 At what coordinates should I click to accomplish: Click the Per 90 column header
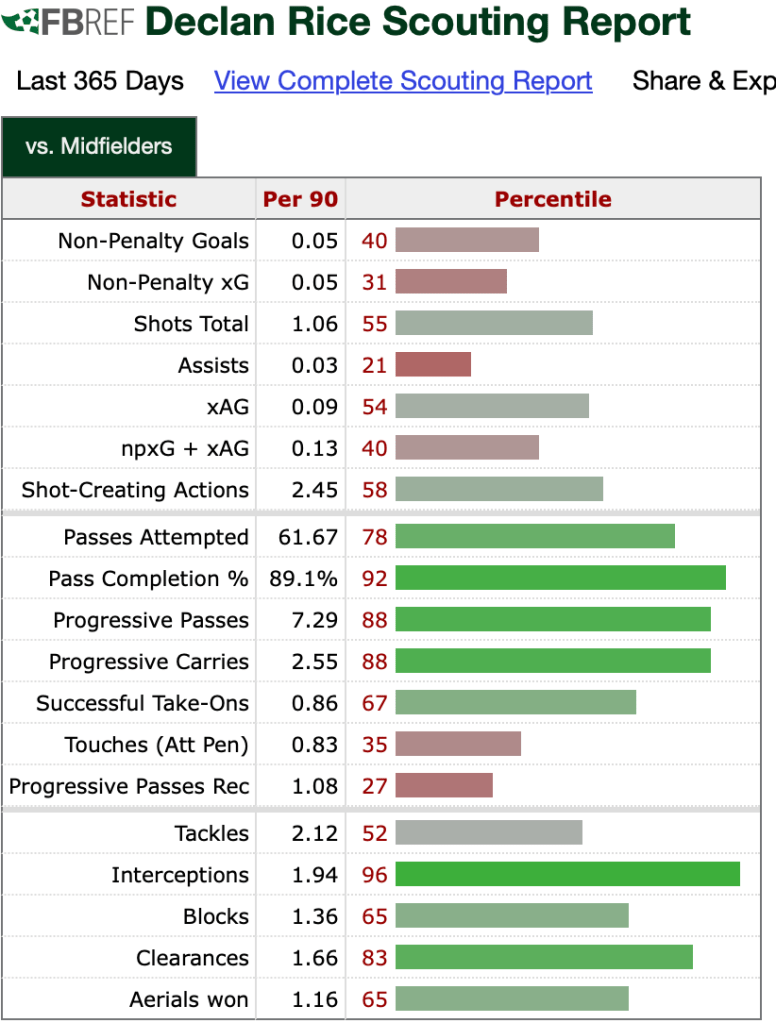[x=300, y=199]
